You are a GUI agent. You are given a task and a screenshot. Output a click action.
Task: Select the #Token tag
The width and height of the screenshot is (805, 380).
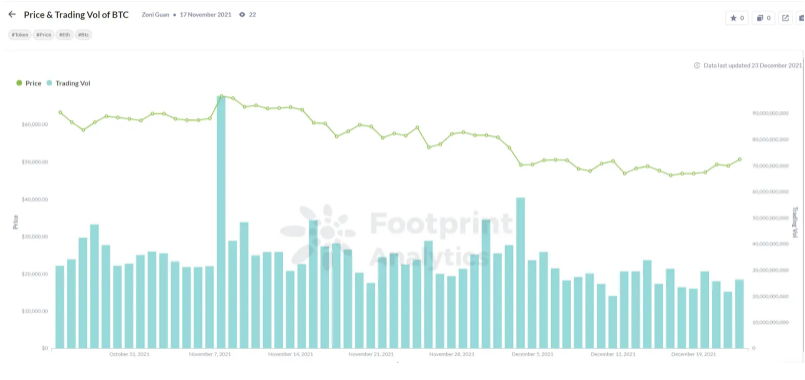20,35
